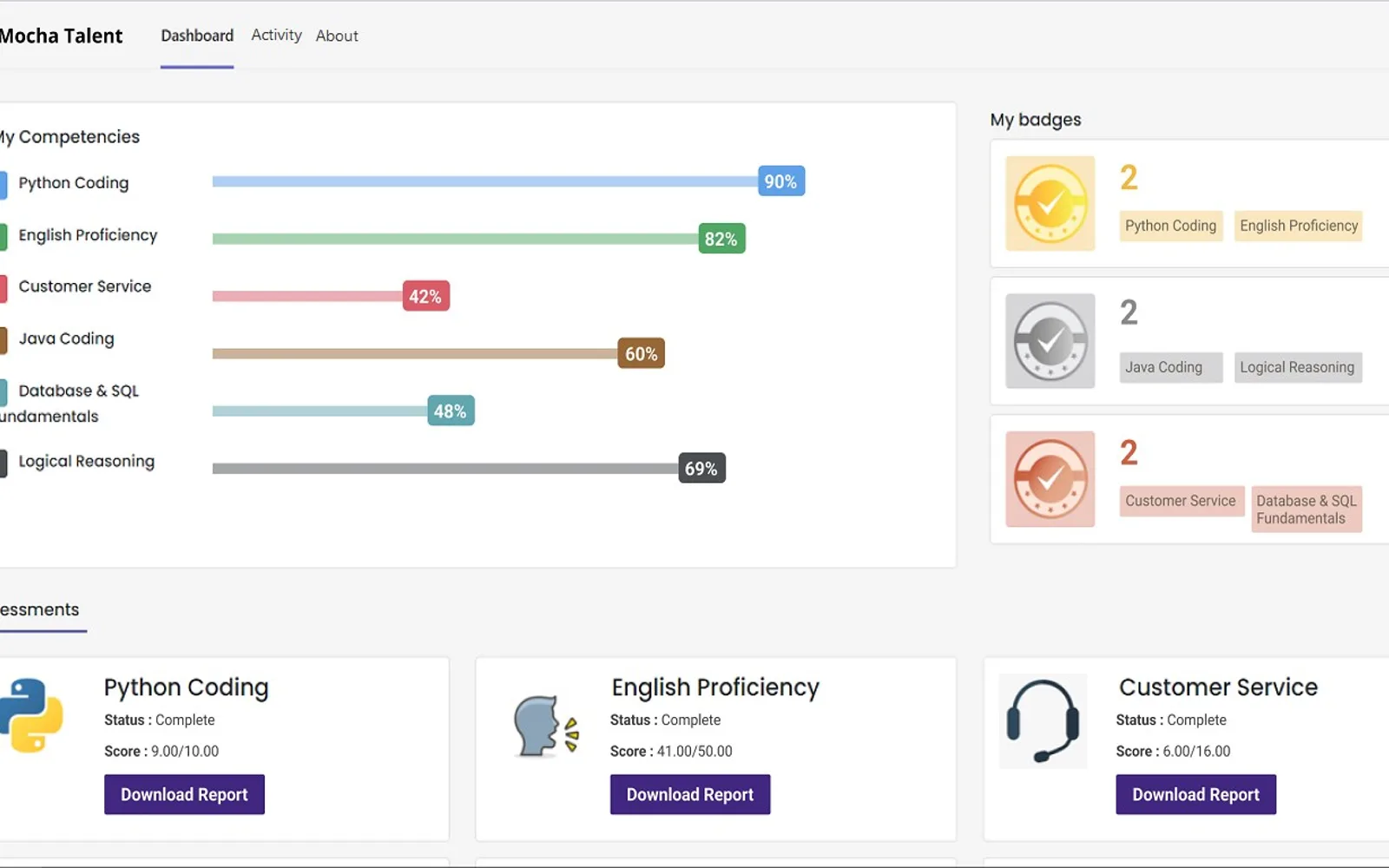Click the Customer Service headset icon
1389x868 pixels.
(1043, 720)
